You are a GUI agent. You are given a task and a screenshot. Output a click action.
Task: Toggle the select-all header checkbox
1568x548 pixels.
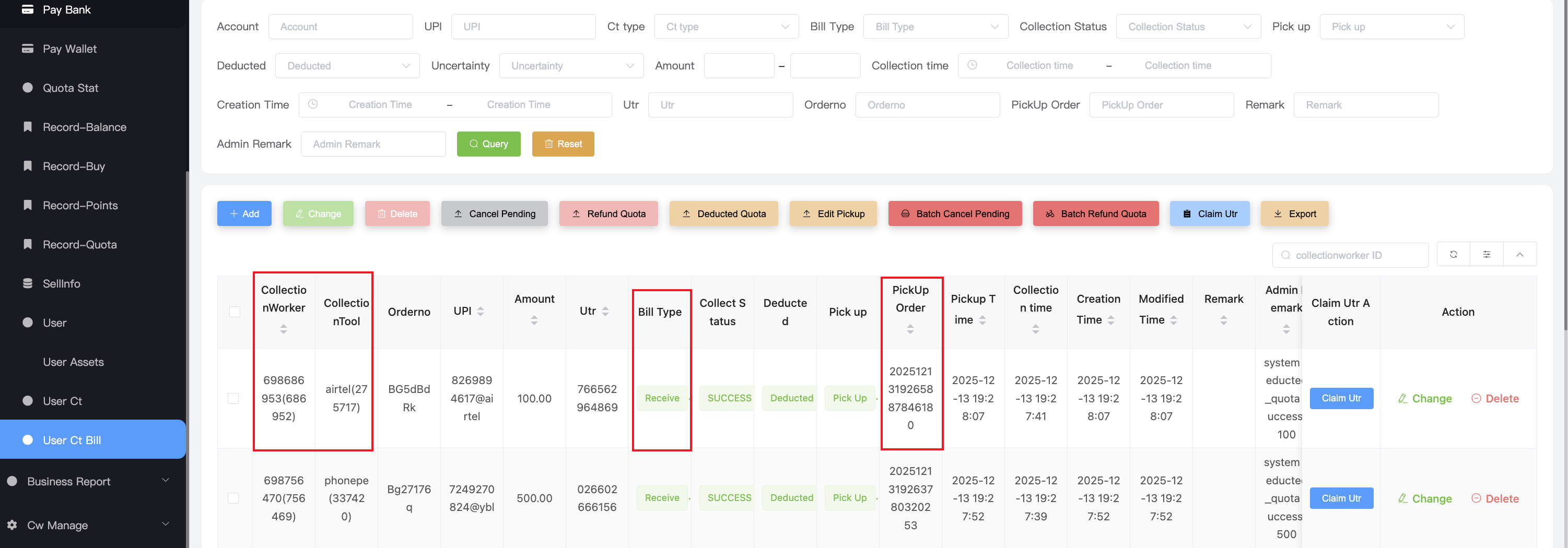pyautogui.click(x=235, y=312)
